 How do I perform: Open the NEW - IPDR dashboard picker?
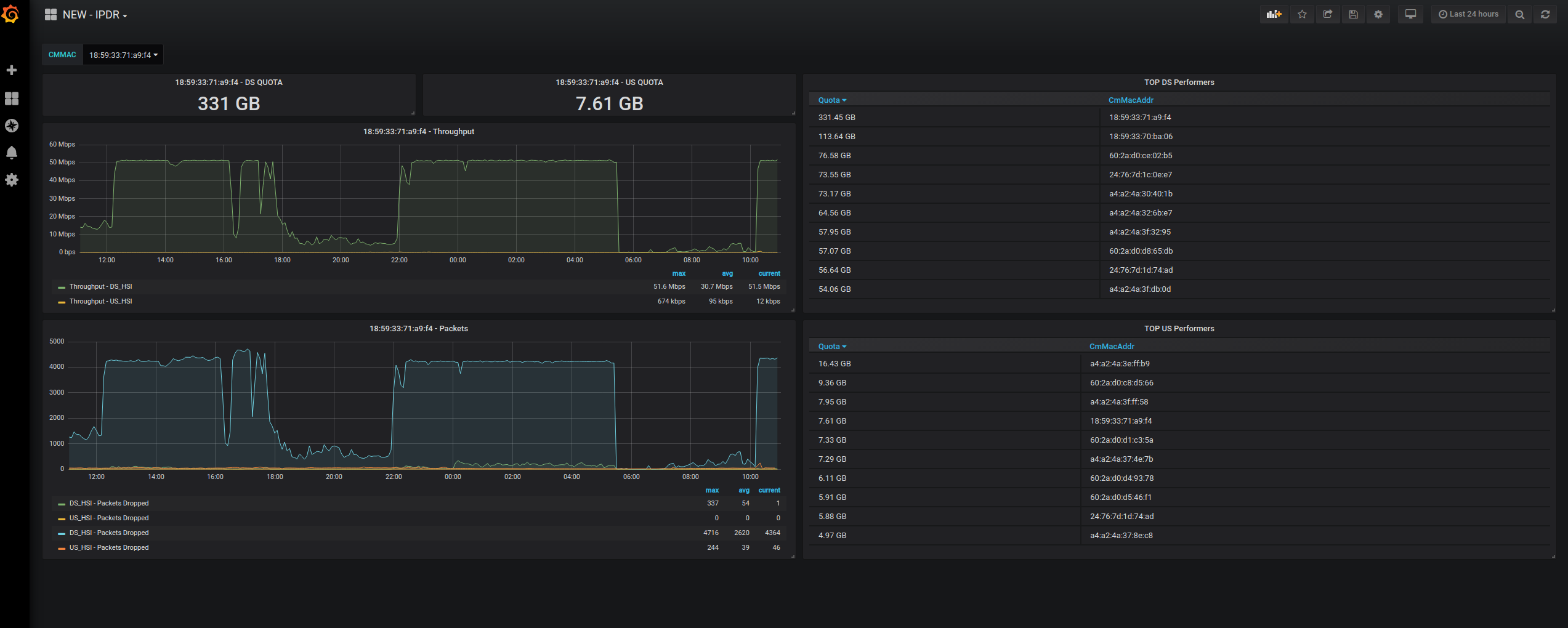pos(86,15)
